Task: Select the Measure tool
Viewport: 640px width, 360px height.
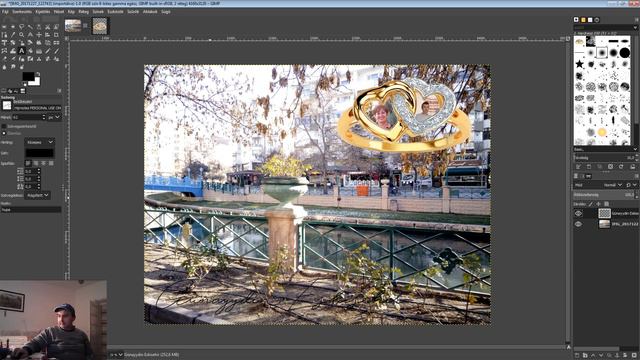Action: [30, 35]
